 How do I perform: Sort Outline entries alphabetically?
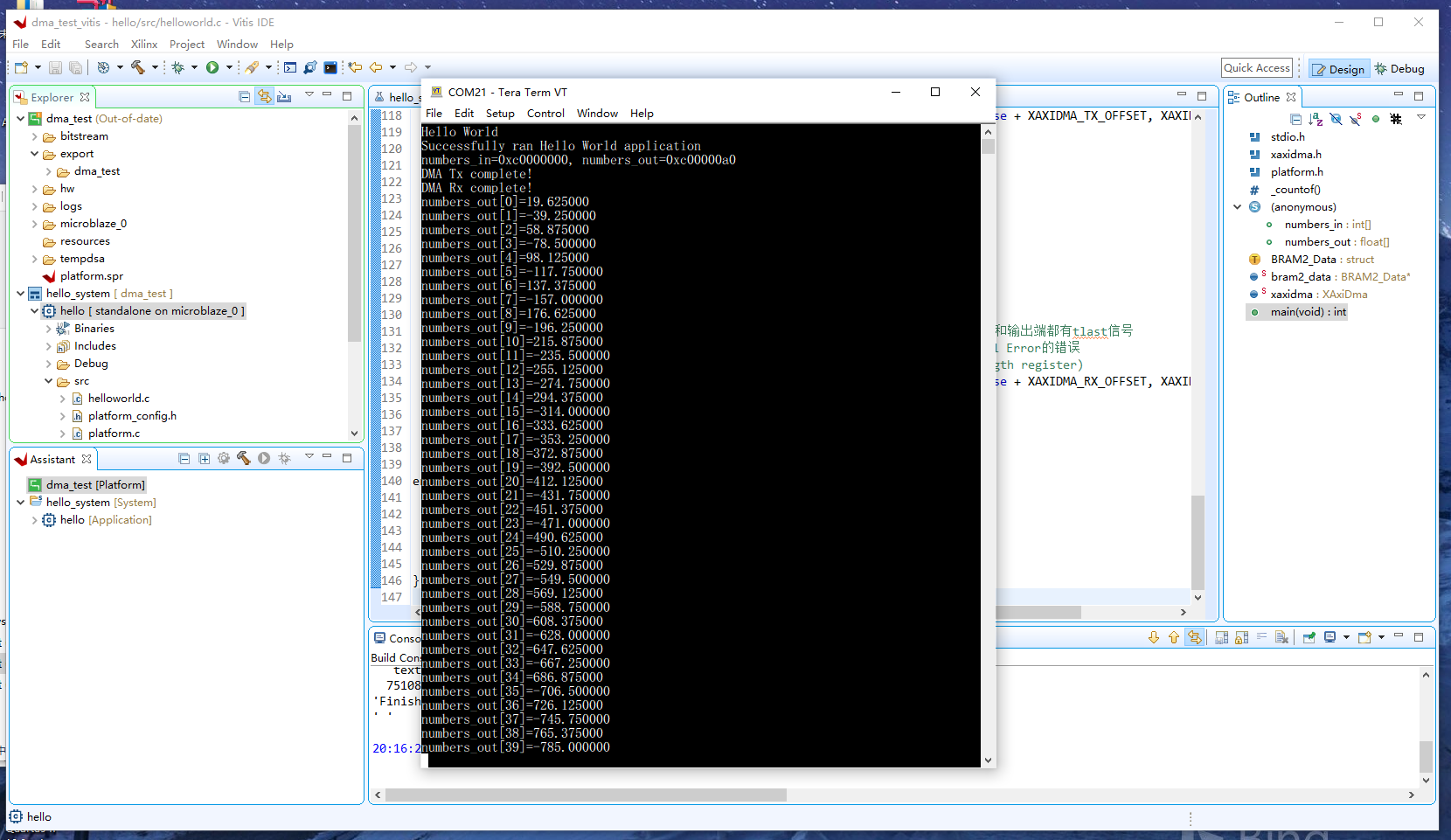tap(1316, 118)
